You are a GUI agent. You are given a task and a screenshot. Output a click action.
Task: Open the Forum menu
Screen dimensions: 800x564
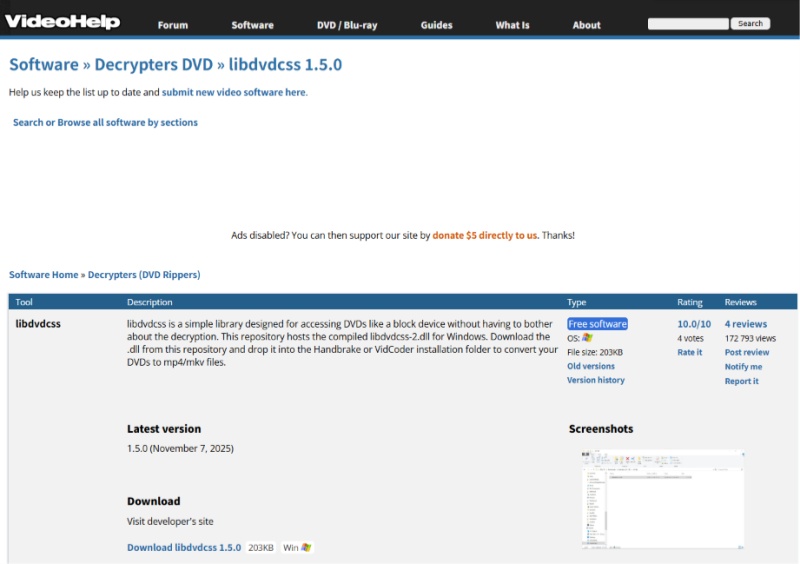click(172, 25)
